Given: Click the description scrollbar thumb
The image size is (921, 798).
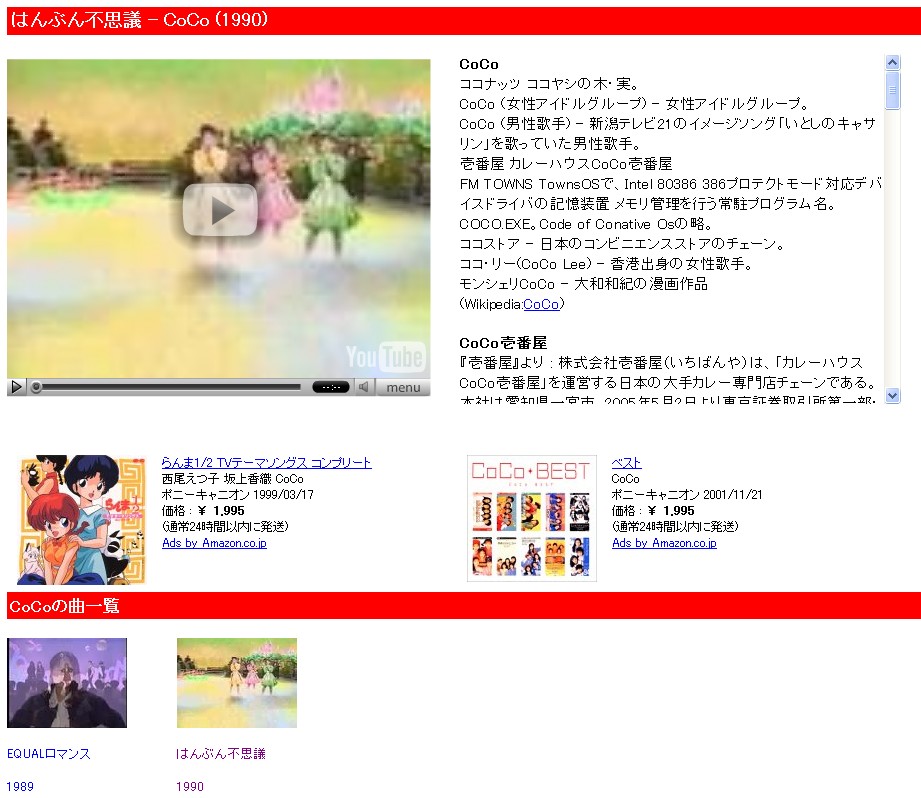Looking at the screenshot, I should point(892,90).
